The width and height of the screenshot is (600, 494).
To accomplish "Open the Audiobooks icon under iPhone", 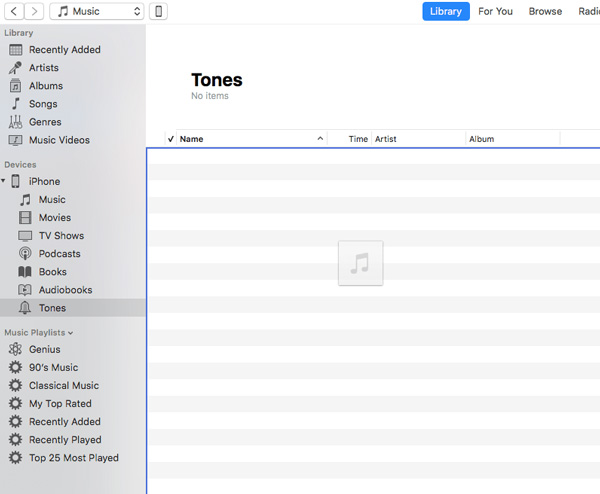I will 26,290.
